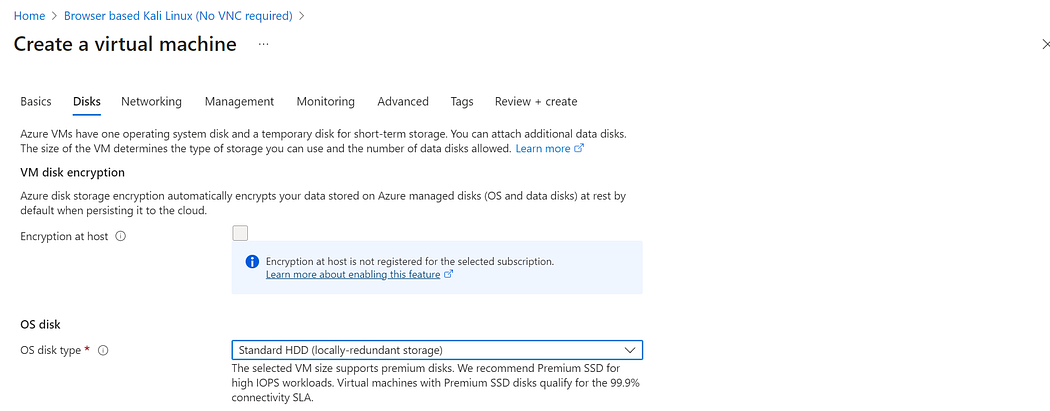This screenshot has height=411, width=1050.
Task: Switch to the Basics tab
Action: (x=36, y=102)
